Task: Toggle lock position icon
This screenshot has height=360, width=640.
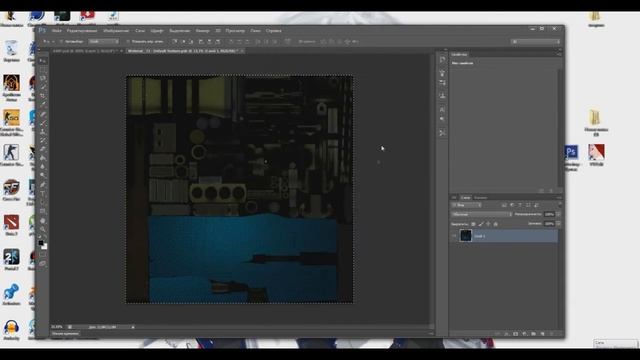Action: click(488, 224)
